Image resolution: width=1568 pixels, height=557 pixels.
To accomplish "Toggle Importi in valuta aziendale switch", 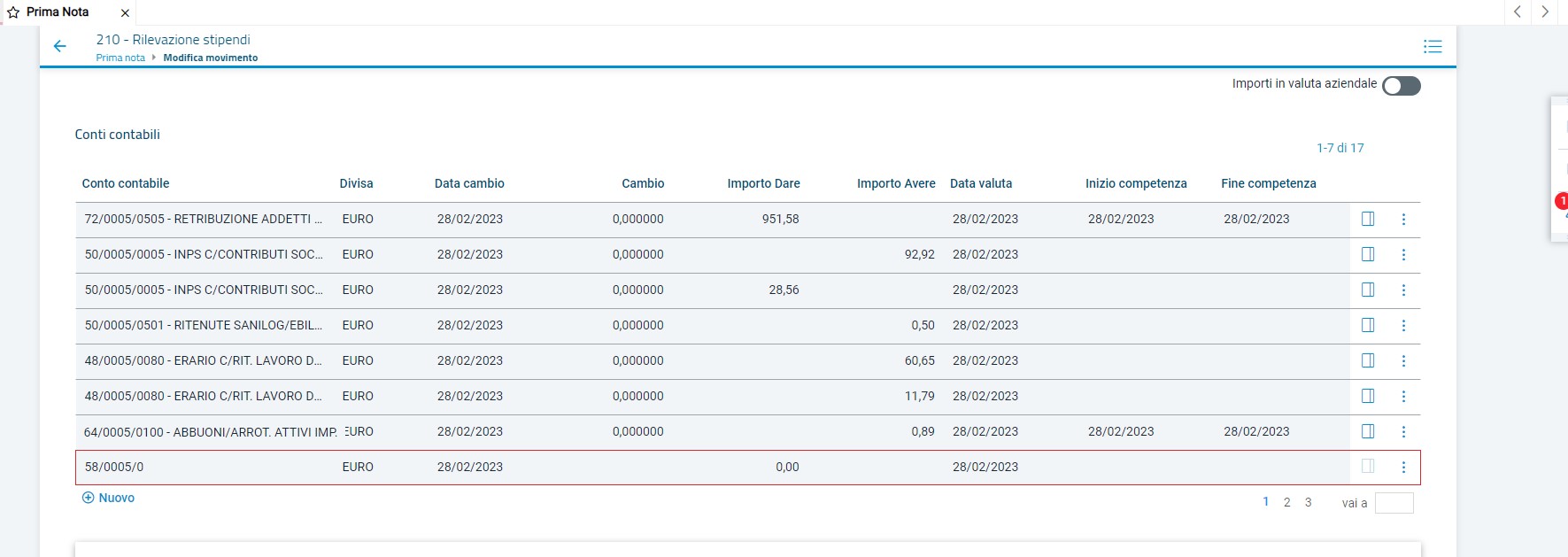I will (x=1401, y=85).
